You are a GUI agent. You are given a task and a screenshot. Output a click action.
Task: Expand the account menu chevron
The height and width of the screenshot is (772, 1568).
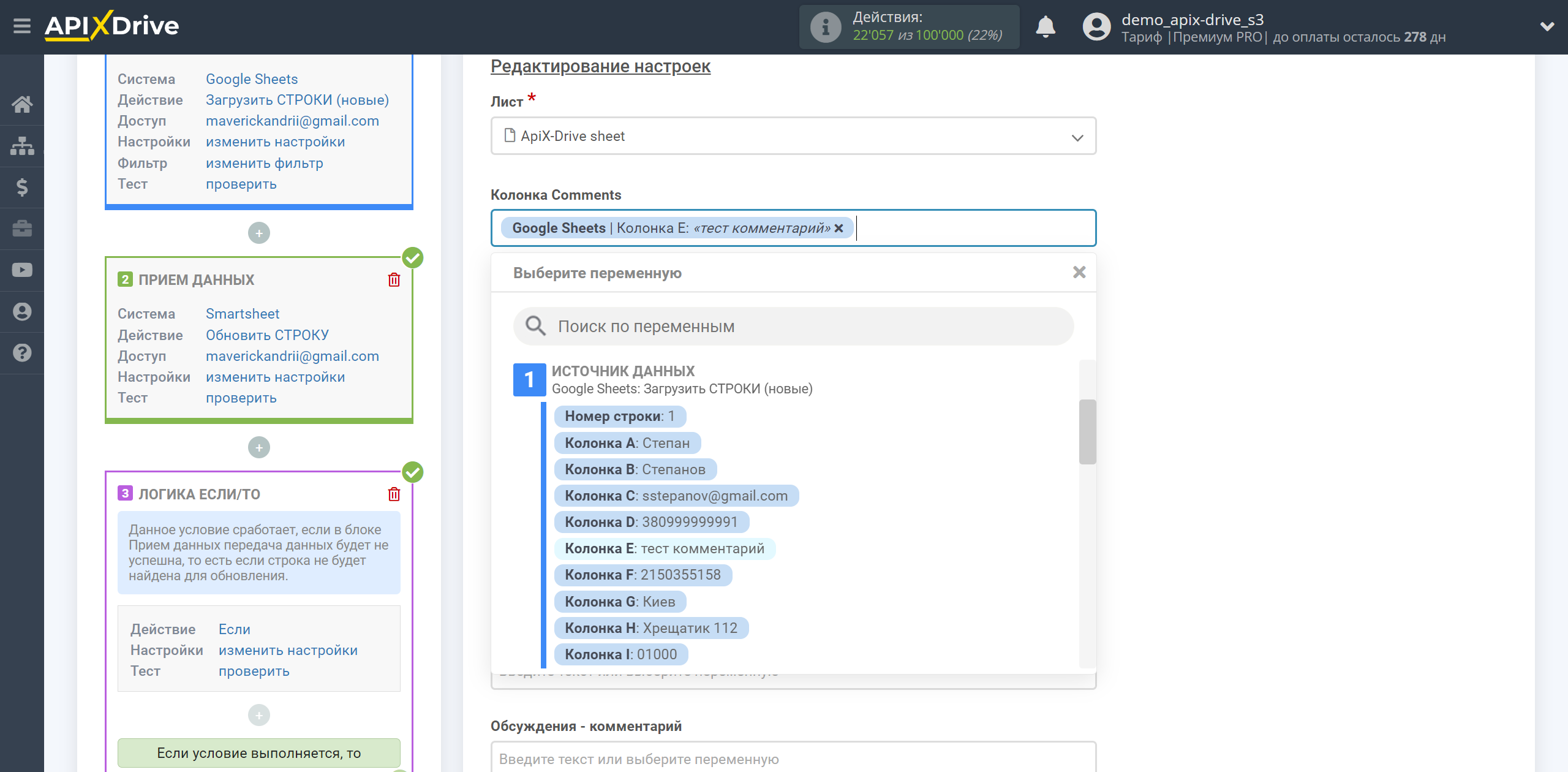point(1547,26)
